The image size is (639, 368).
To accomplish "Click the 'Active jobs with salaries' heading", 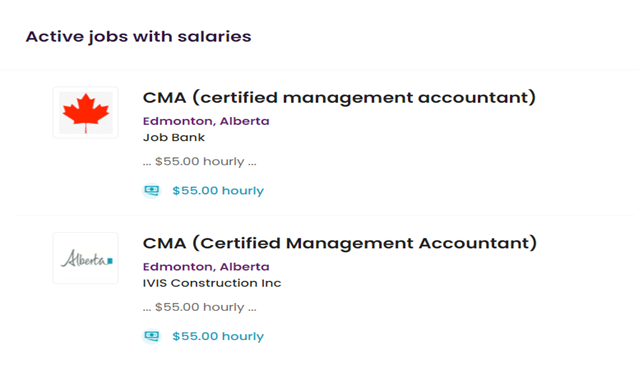I will (x=139, y=37).
